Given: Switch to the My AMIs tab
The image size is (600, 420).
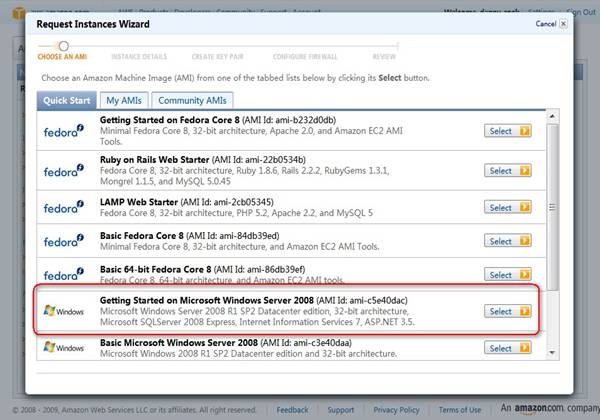Looking at the screenshot, I should point(125,100).
